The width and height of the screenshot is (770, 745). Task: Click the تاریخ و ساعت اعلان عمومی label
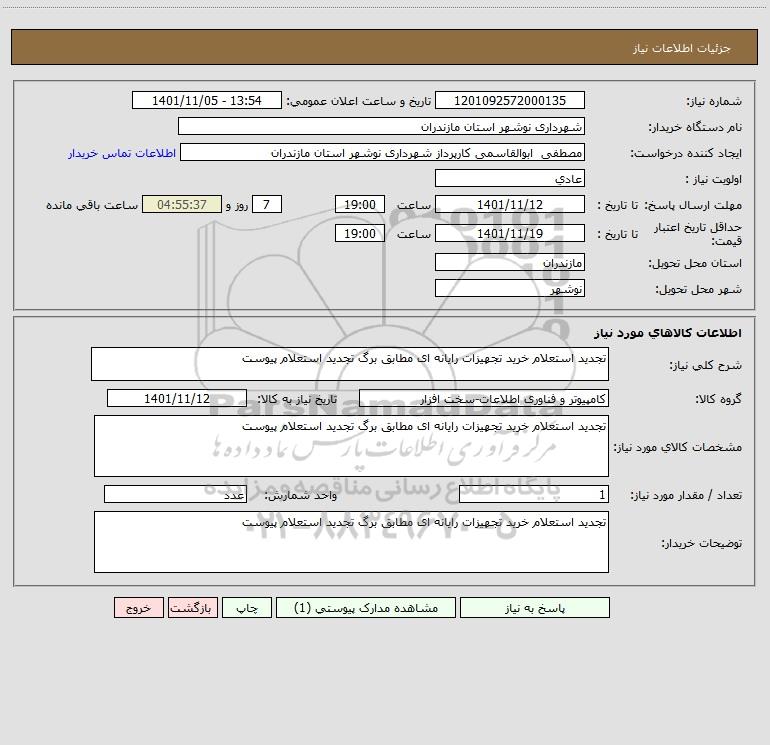(358, 101)
